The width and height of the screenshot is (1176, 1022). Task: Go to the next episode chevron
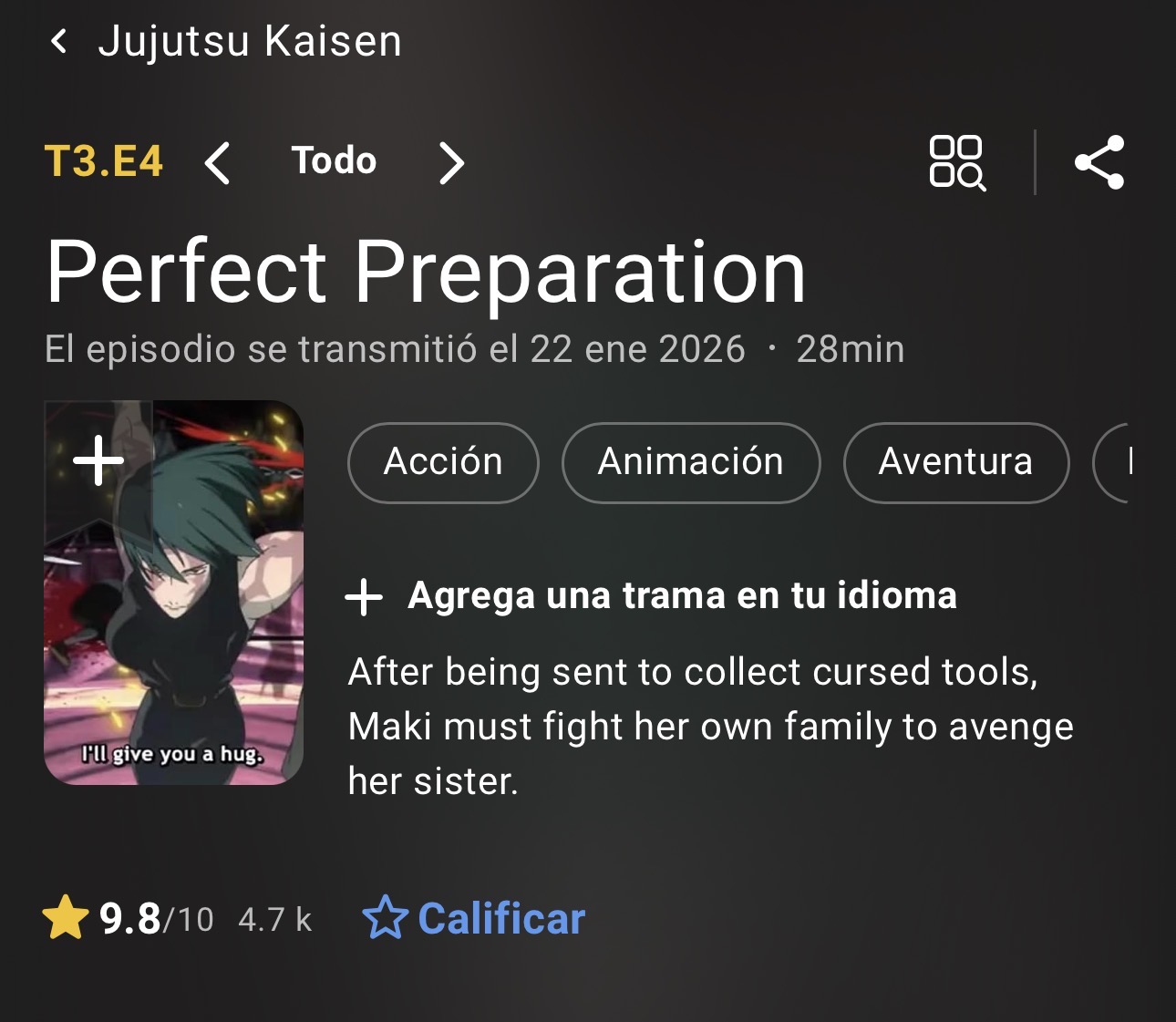click(x=451, y=163)
